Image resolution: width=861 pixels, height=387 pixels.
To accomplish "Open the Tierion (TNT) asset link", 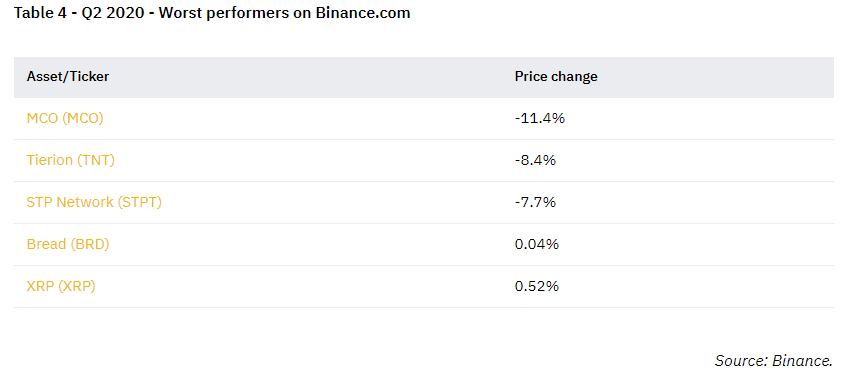I will (x=70, y=160).
